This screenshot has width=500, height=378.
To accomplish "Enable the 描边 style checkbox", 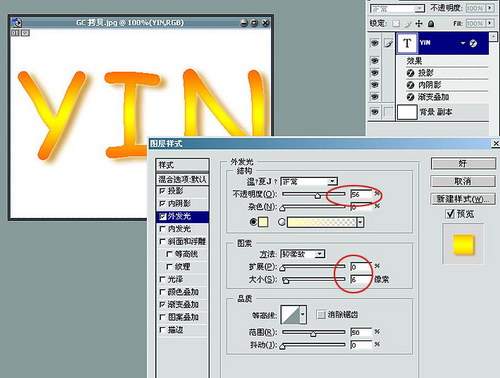I will 162,330.
